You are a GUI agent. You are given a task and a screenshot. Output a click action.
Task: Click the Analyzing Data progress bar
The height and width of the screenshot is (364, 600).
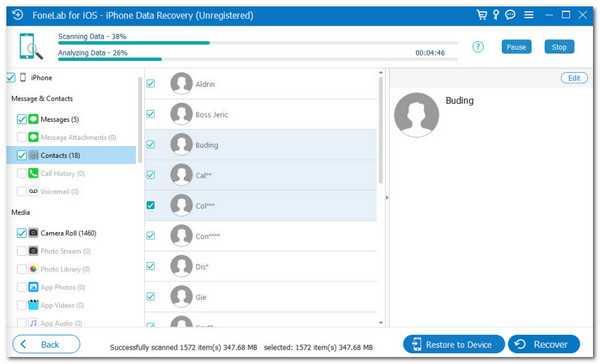(258, 59)
